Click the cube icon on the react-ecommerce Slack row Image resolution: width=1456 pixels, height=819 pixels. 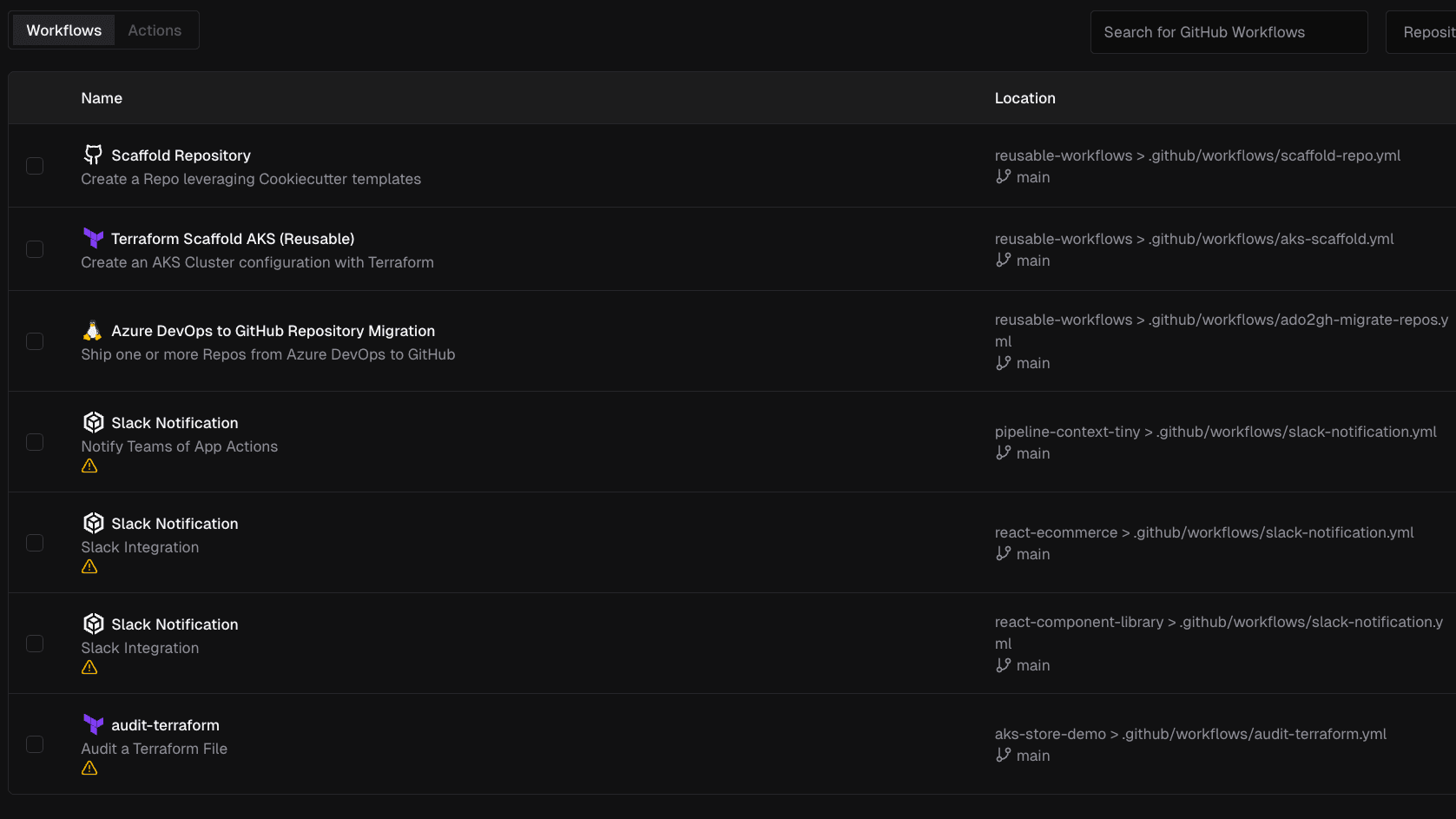(x=93, y=523)
